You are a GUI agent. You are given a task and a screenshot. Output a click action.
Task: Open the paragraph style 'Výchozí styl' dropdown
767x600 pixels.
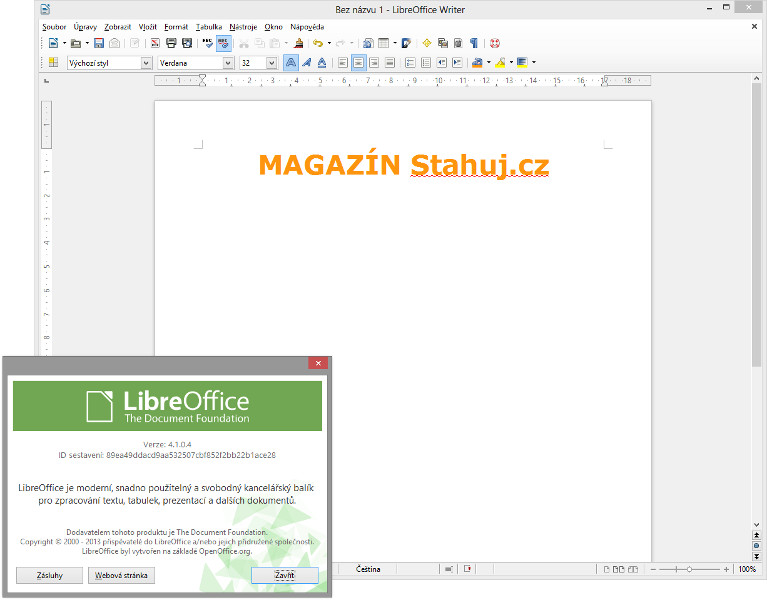146,63
